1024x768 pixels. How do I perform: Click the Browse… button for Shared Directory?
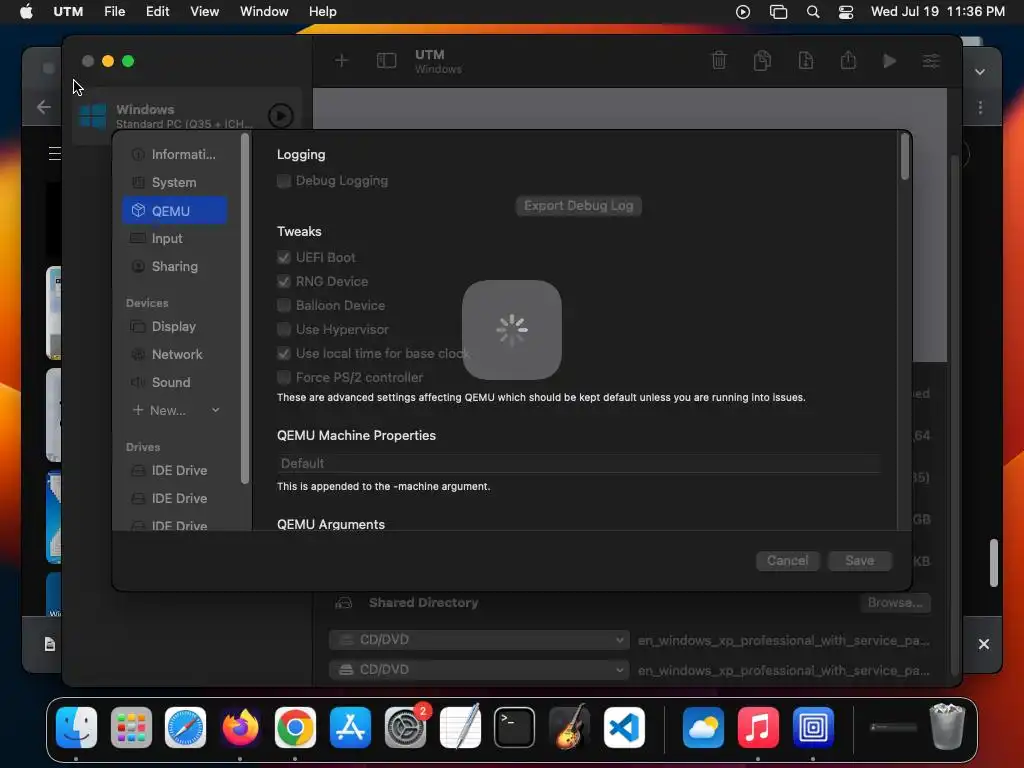[x=895, y=603]
